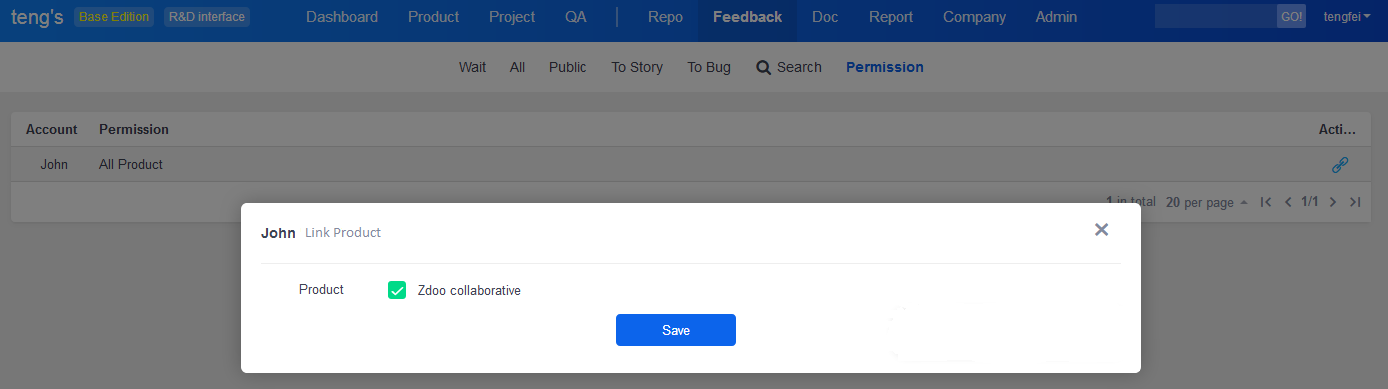Click the Base Edition label
1388x389 pixels.
(x=114, y=16)
